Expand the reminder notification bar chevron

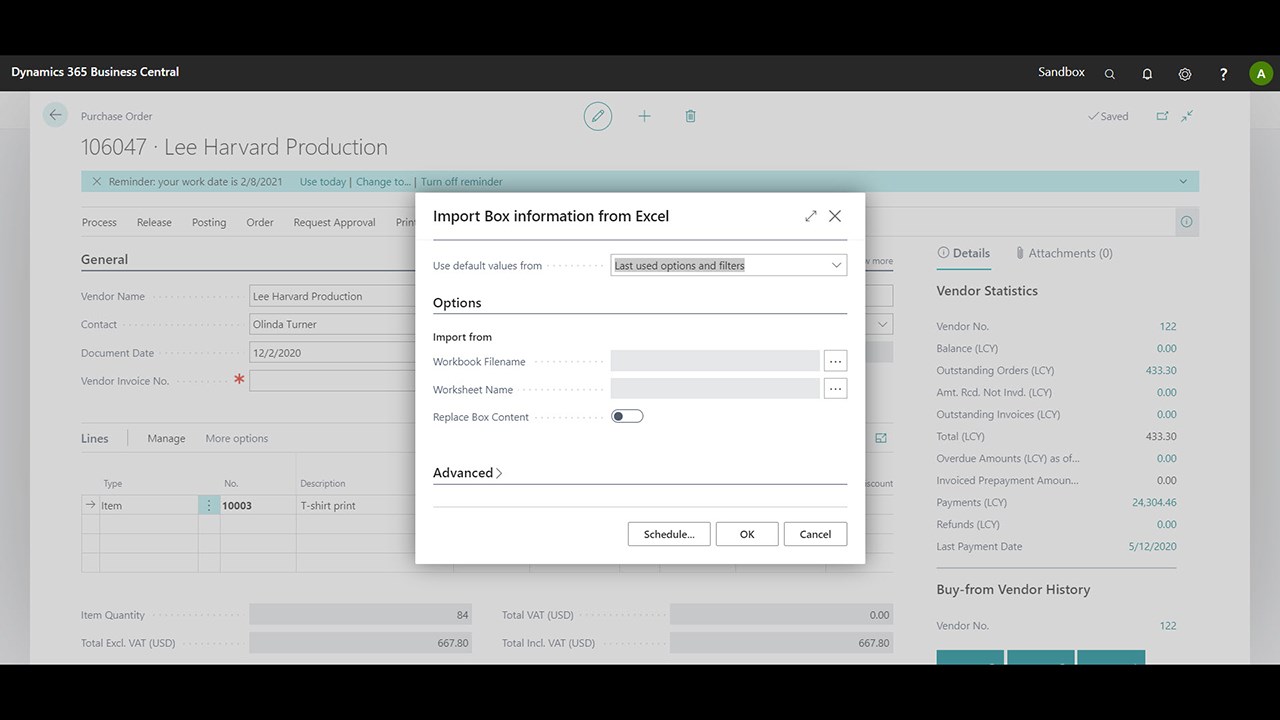(1183, 182)
